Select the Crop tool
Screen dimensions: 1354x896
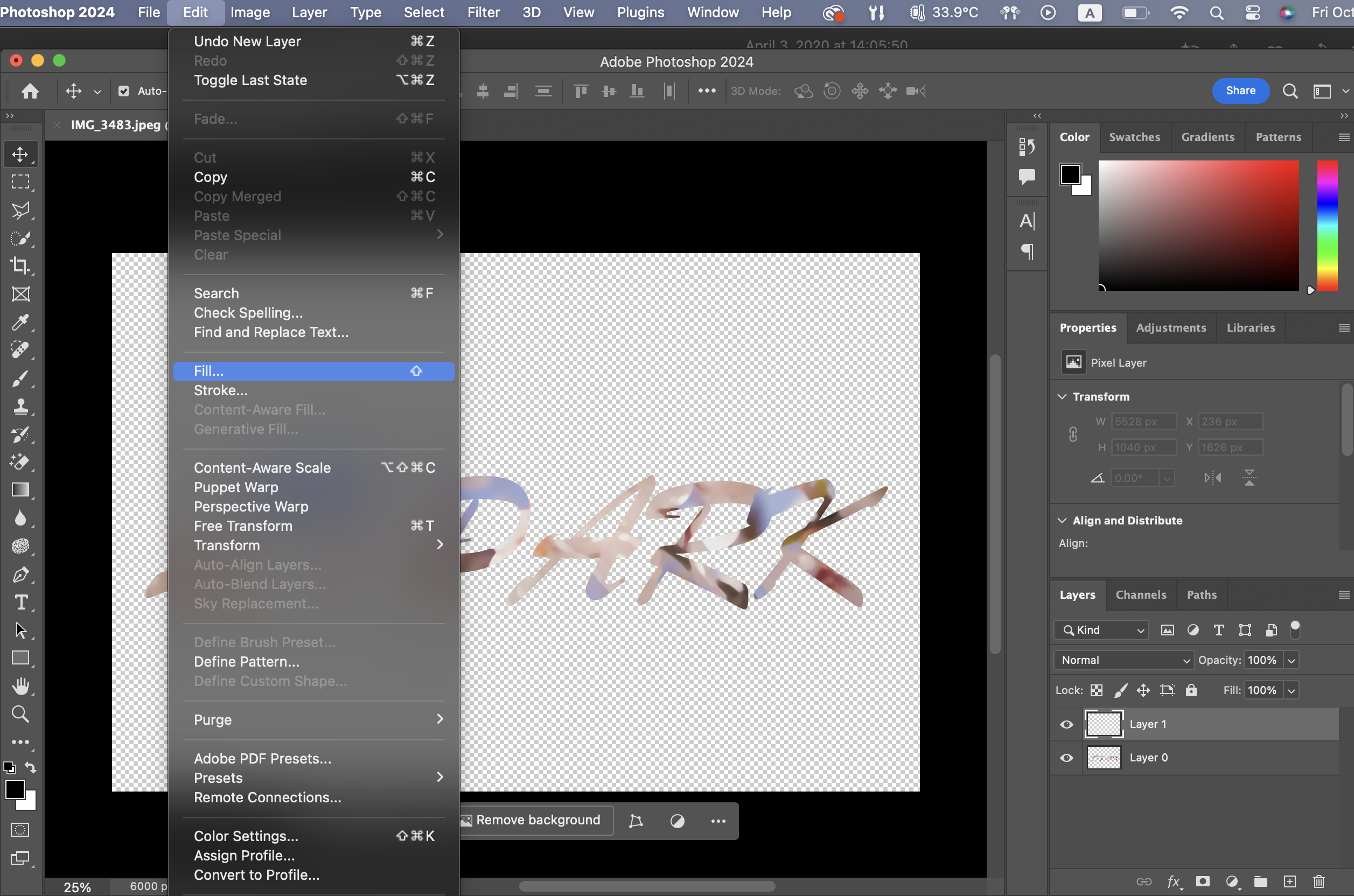click(20, 265)
